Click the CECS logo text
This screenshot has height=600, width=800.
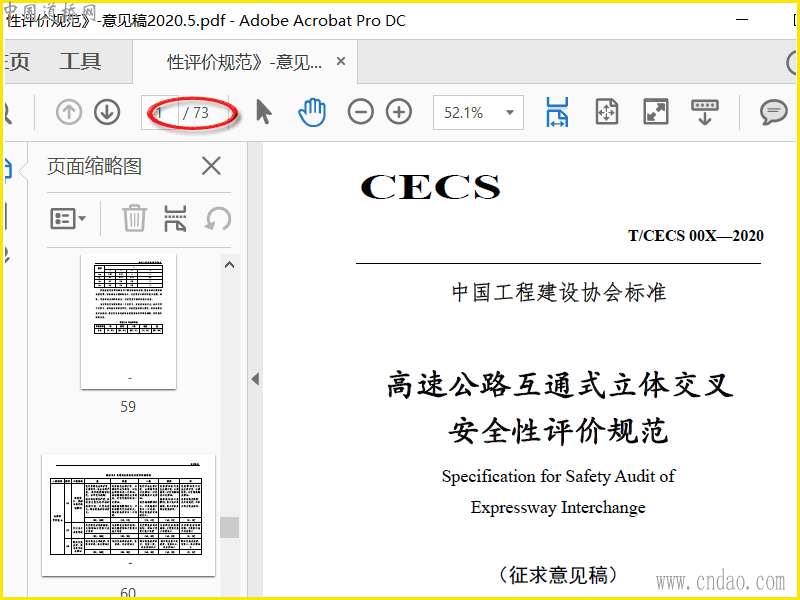pos(431,187)
